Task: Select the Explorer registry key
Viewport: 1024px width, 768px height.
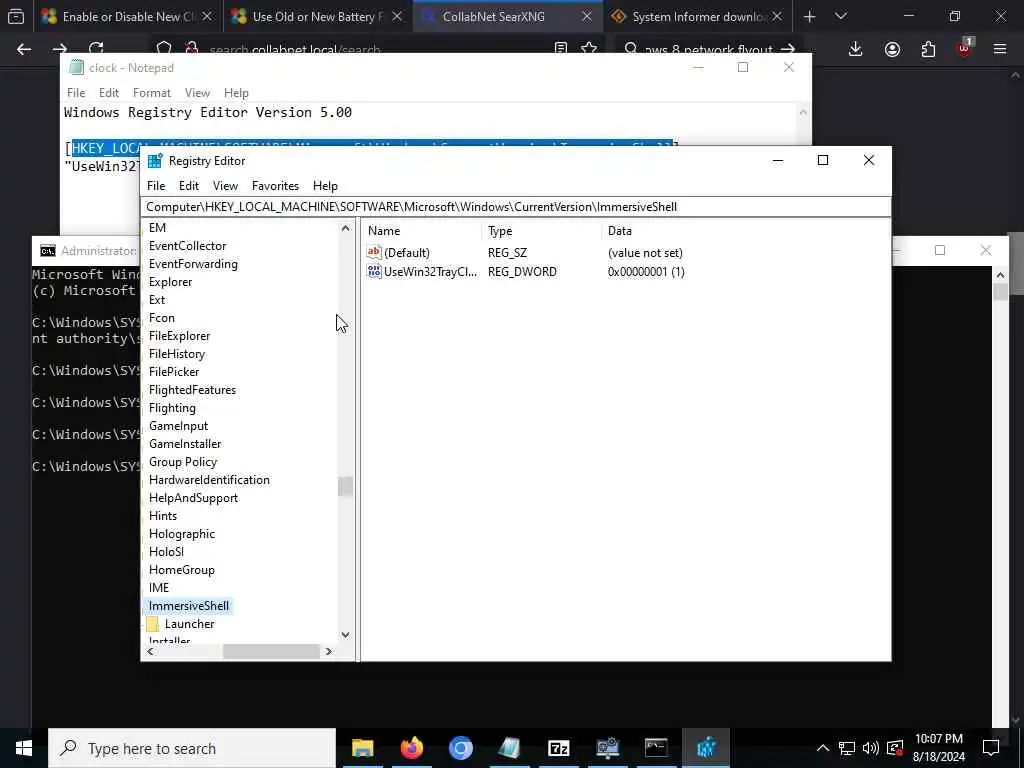Action: click(170, 282)
